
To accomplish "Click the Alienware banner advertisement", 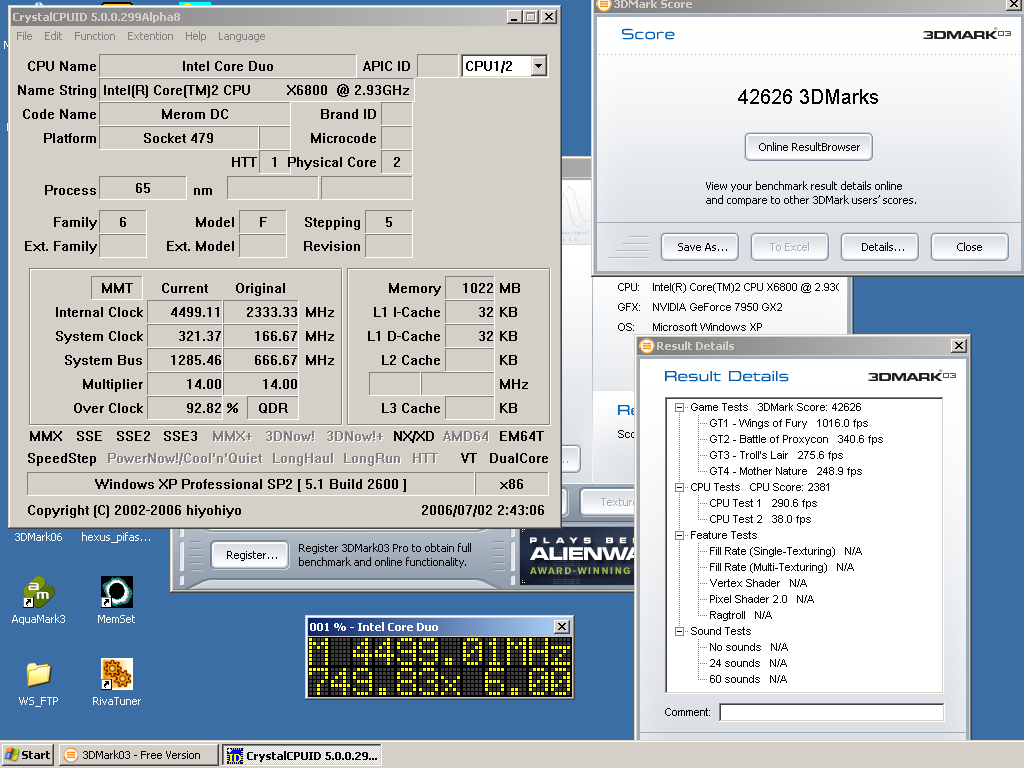I will point(577,557).
